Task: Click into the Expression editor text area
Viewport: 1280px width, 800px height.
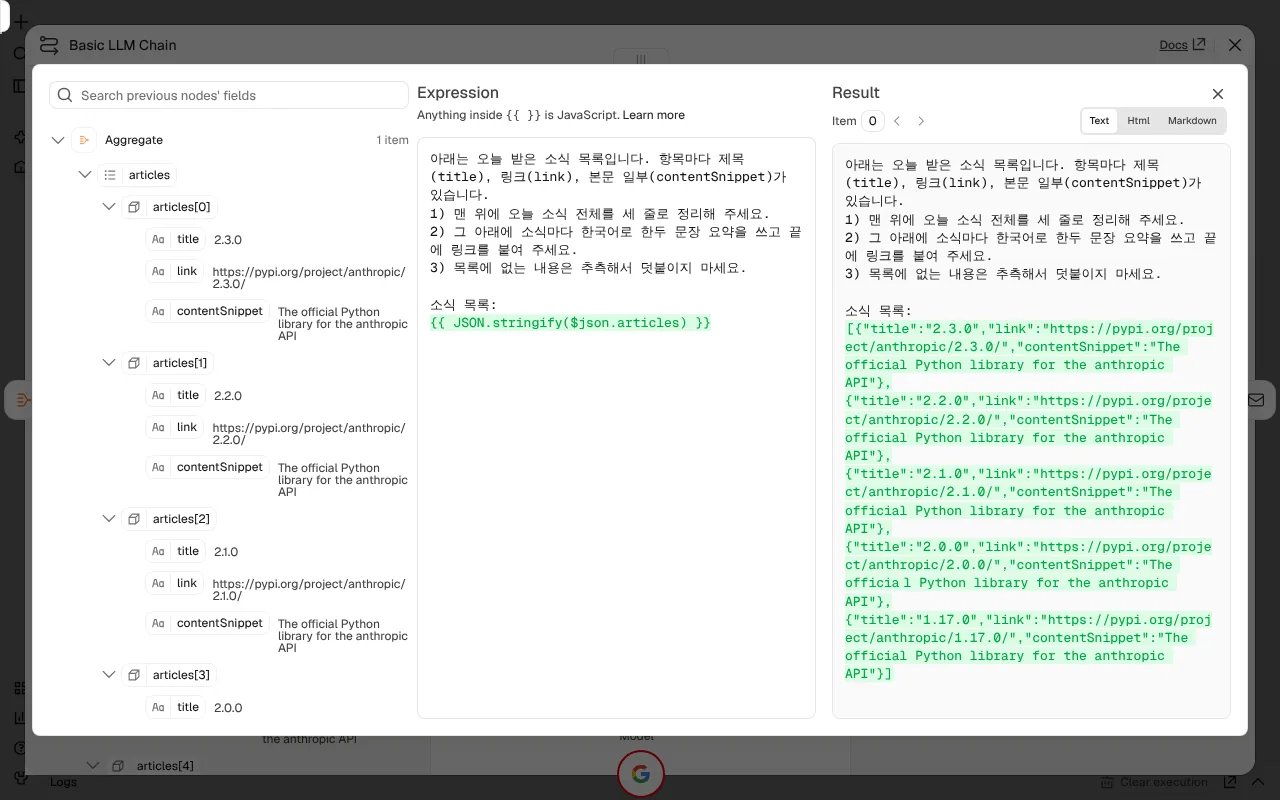Action: pyautogui.click(x=616, y=427)
